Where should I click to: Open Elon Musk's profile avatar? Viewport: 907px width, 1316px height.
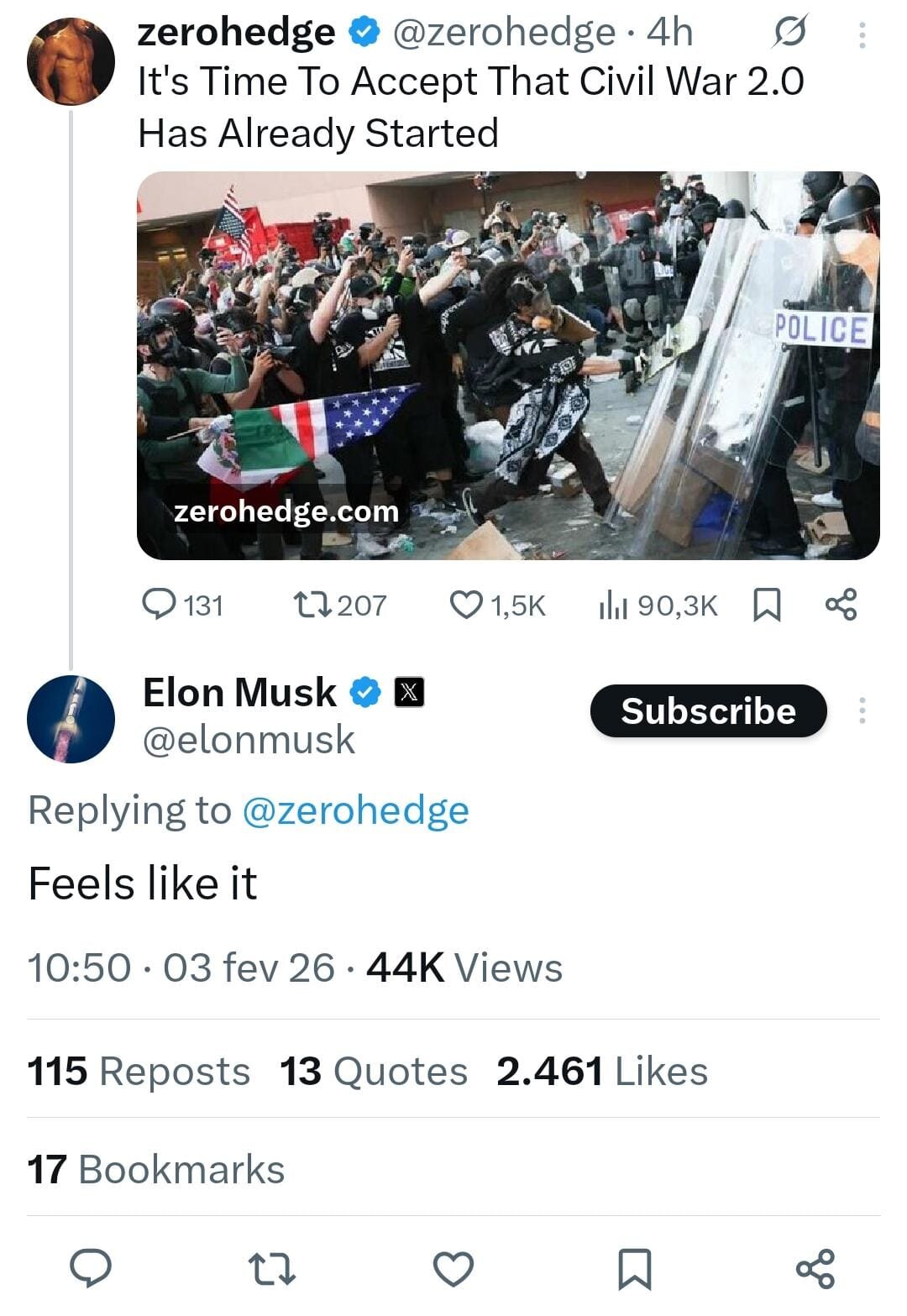click(71, 719)
